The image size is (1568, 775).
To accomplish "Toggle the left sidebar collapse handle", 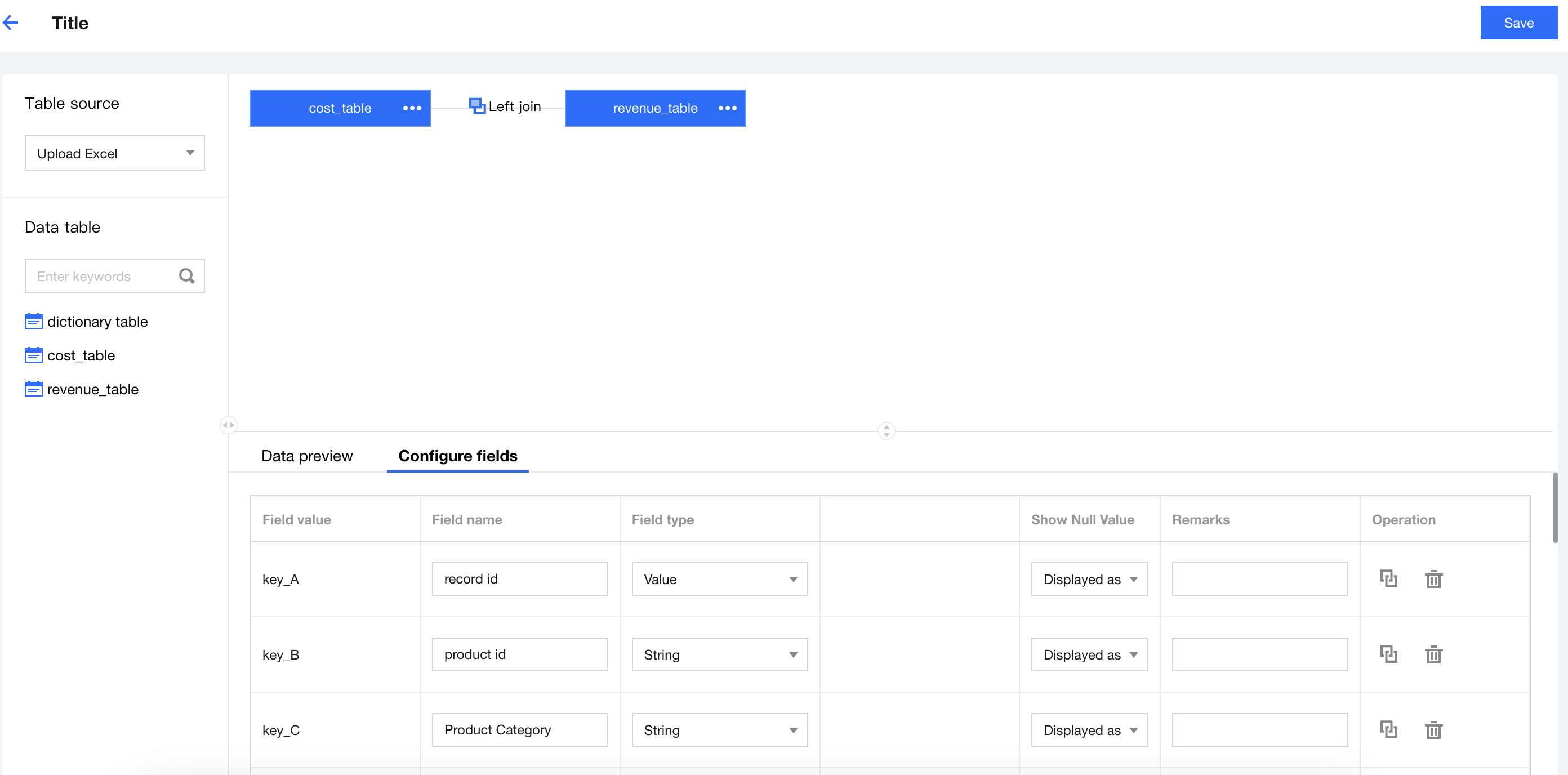I will point(228,425).
